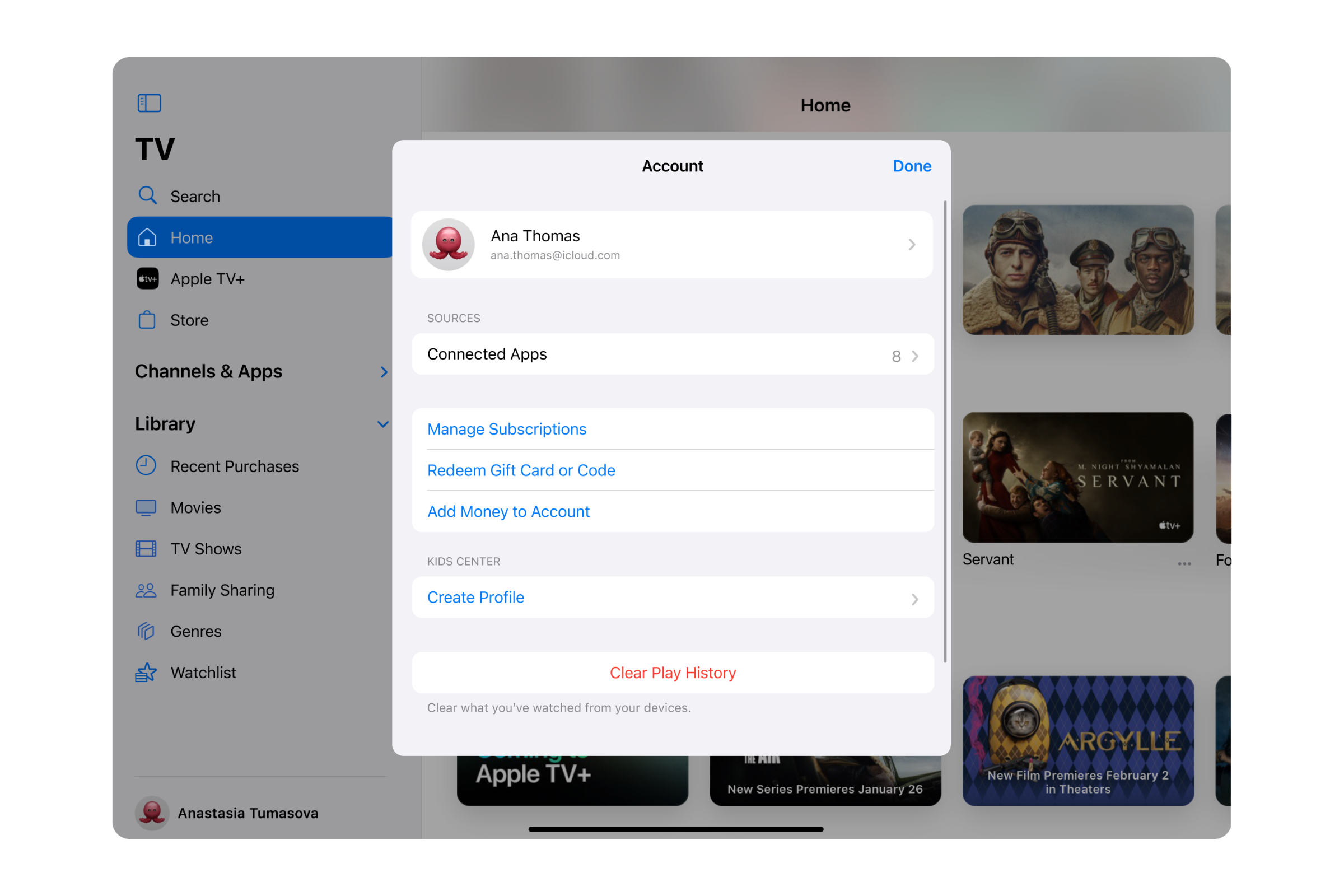
Task: Open the Servant thumbnail
Action: click(1077, 478)
